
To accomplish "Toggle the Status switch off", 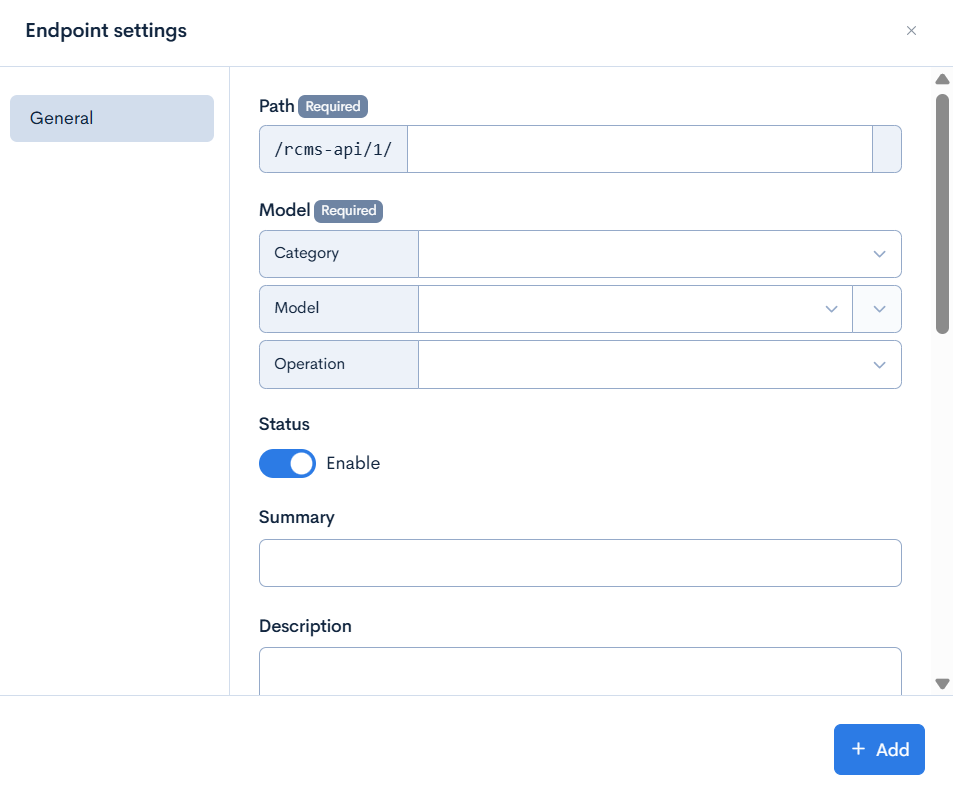I will [287, 463].
